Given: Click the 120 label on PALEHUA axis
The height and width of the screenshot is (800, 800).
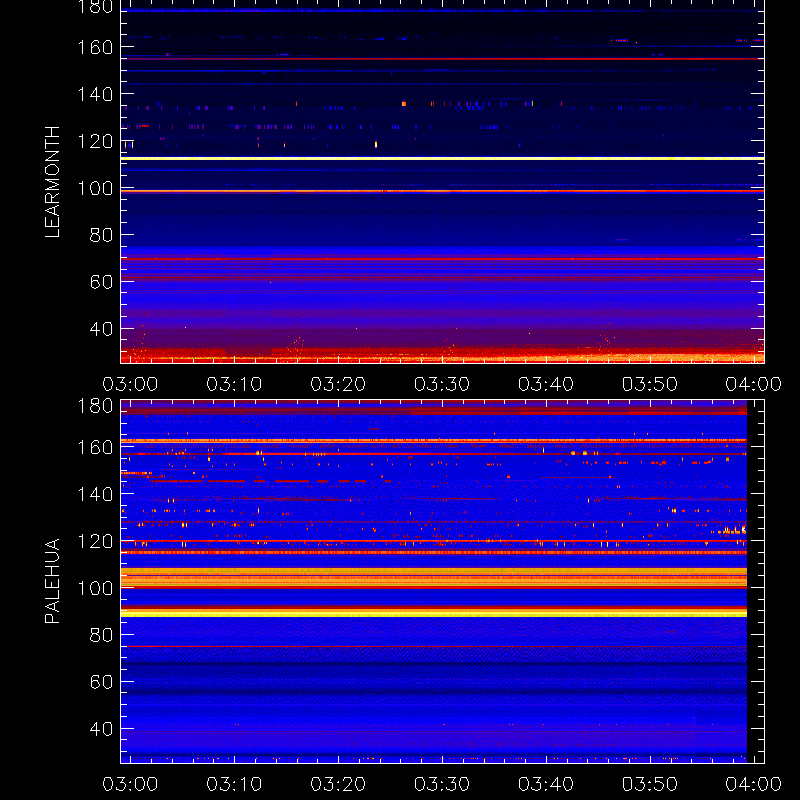Looking at the screenshot, I should click(95, 541).
